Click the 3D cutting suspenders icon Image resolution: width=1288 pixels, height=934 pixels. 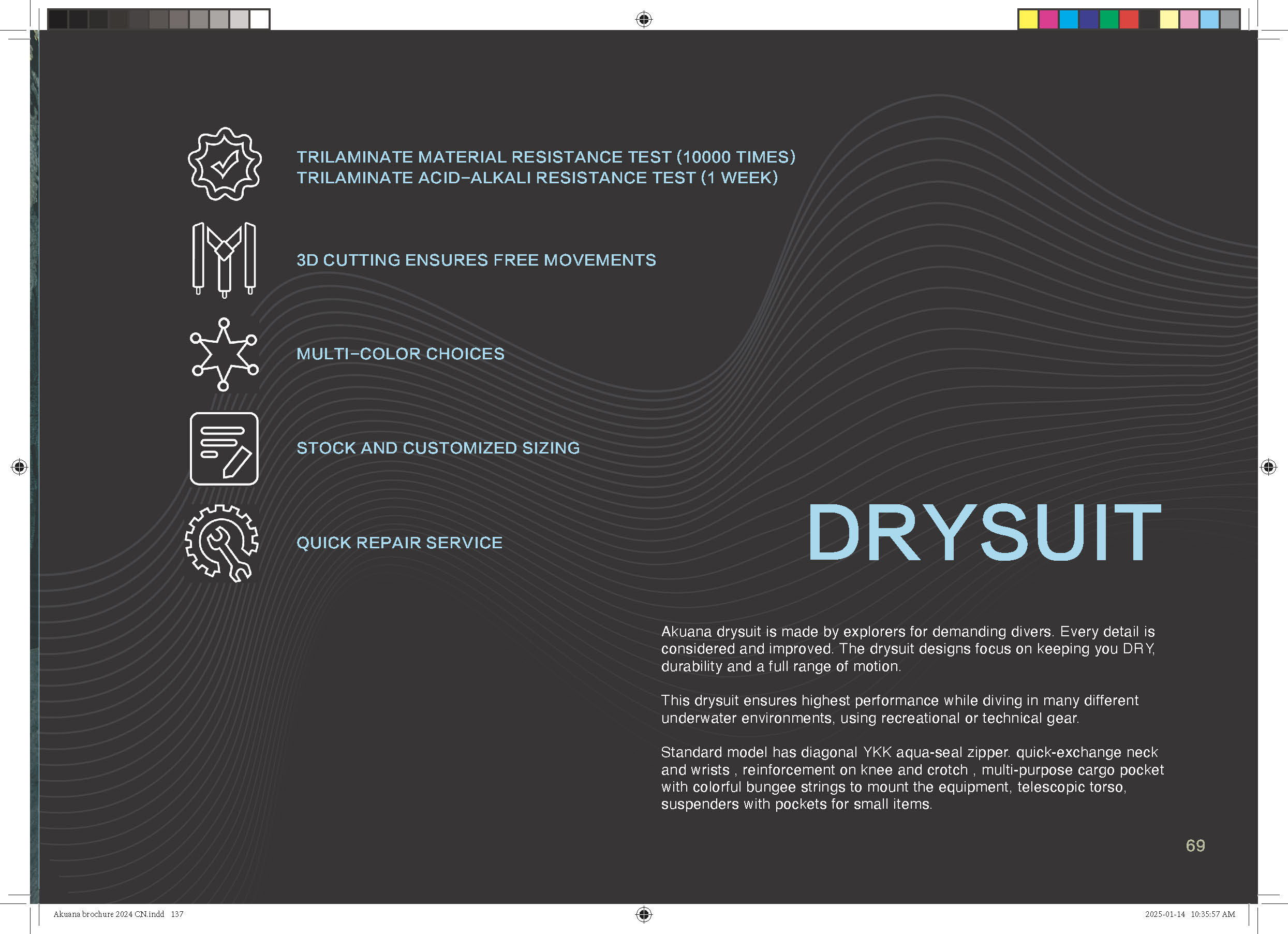224,259
